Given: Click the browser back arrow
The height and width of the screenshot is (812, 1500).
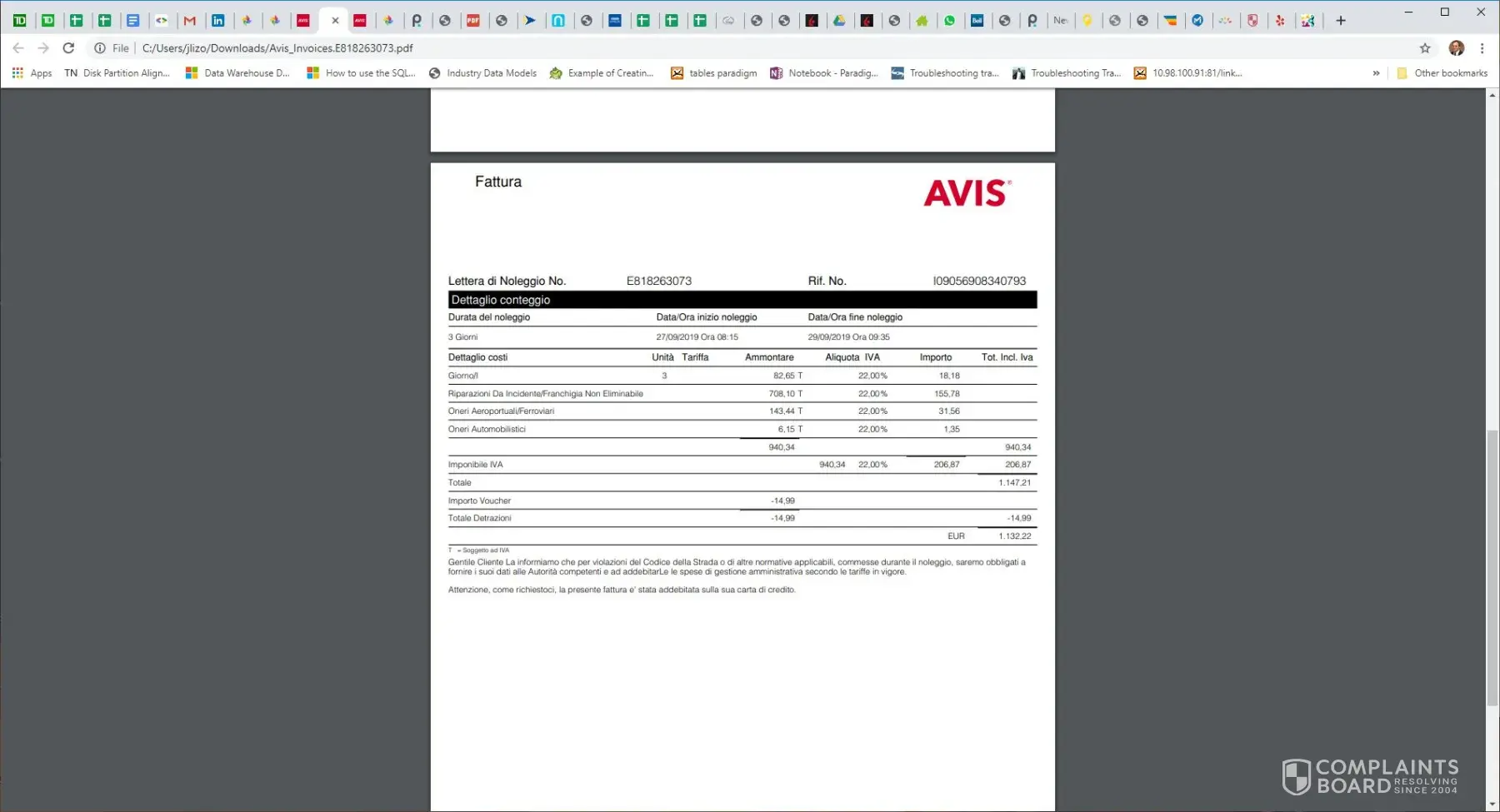Looking at the screenshot, I should [x=18, y=48].
